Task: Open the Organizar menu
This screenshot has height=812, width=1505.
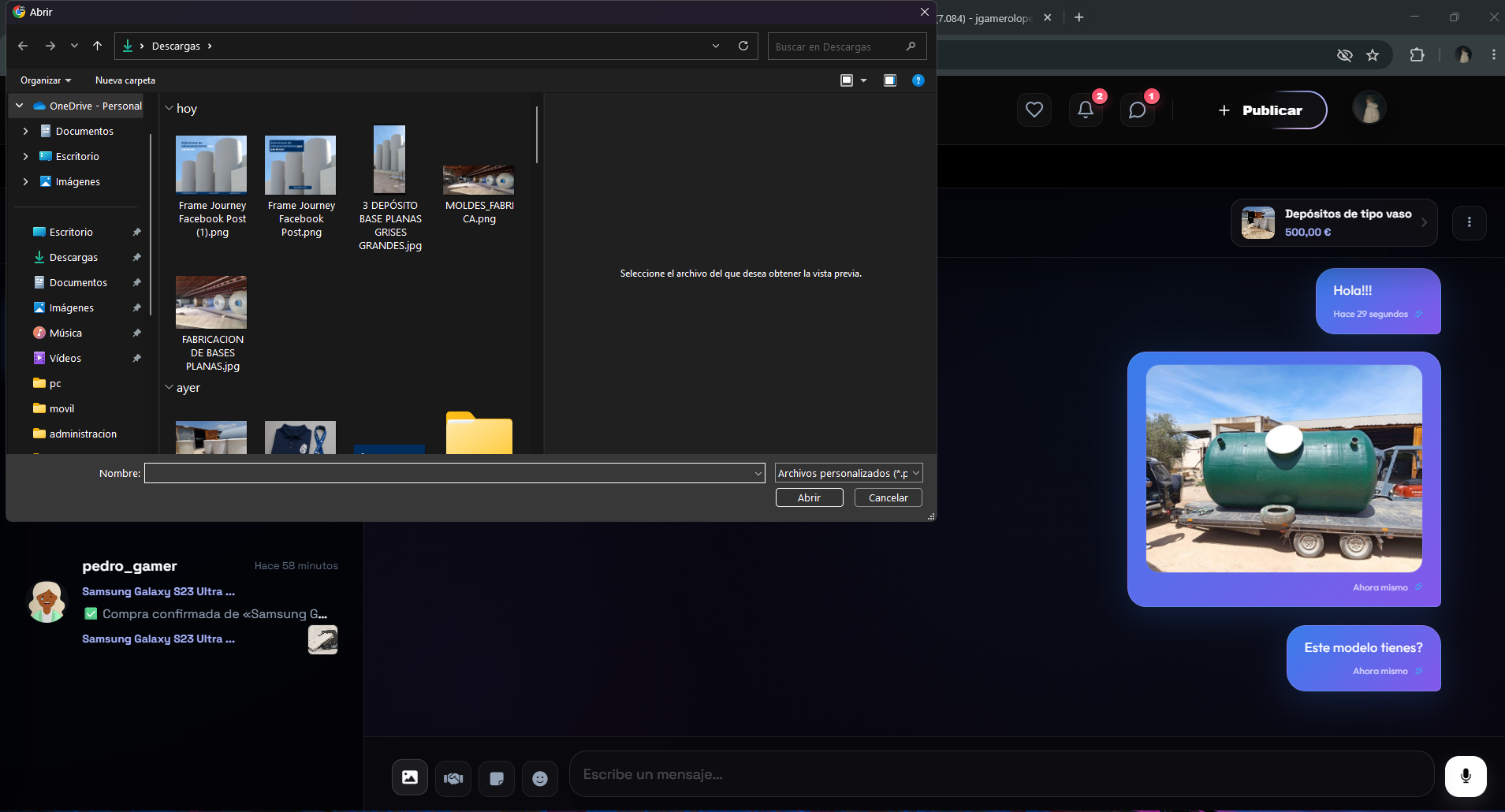Action: 46,80
